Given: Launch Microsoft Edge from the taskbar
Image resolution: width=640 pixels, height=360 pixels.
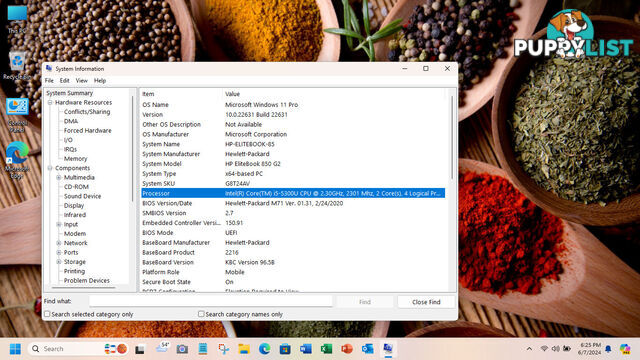Looking at the screenshot, I should (264, 349).
